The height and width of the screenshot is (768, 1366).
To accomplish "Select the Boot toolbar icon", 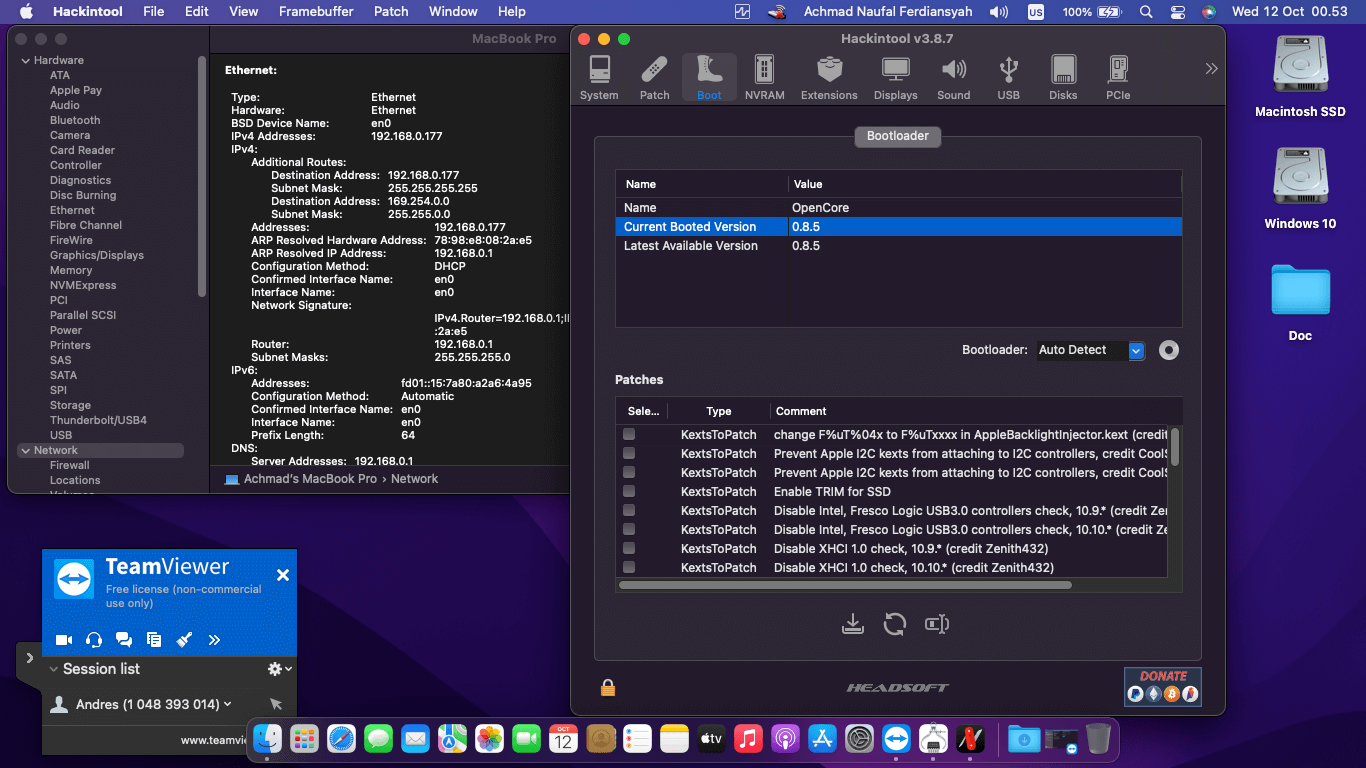I will (709, 77).
